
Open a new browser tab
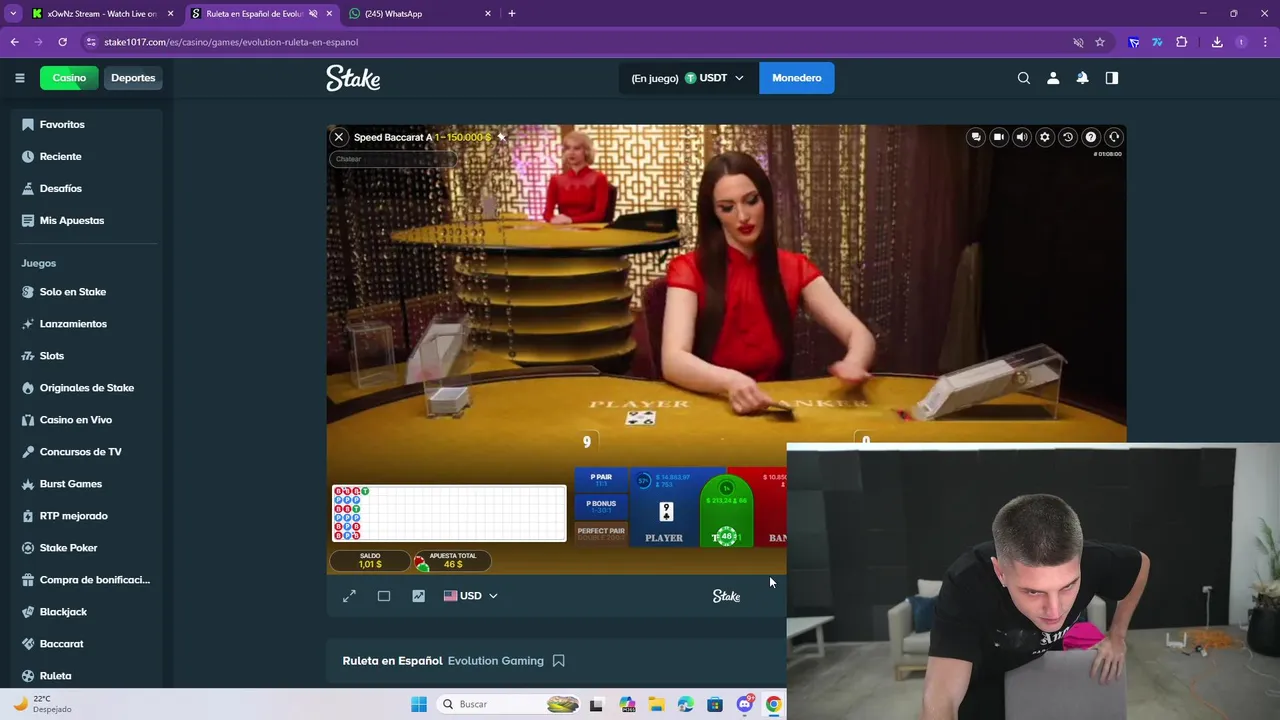pos(512,14)
